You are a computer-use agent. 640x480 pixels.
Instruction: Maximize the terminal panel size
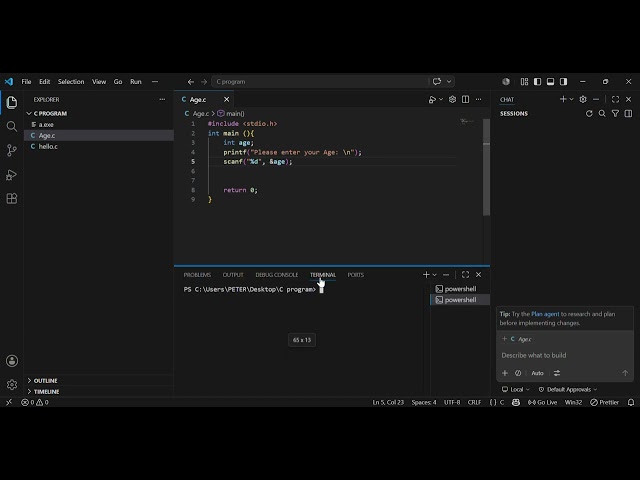tap(465, 275)
